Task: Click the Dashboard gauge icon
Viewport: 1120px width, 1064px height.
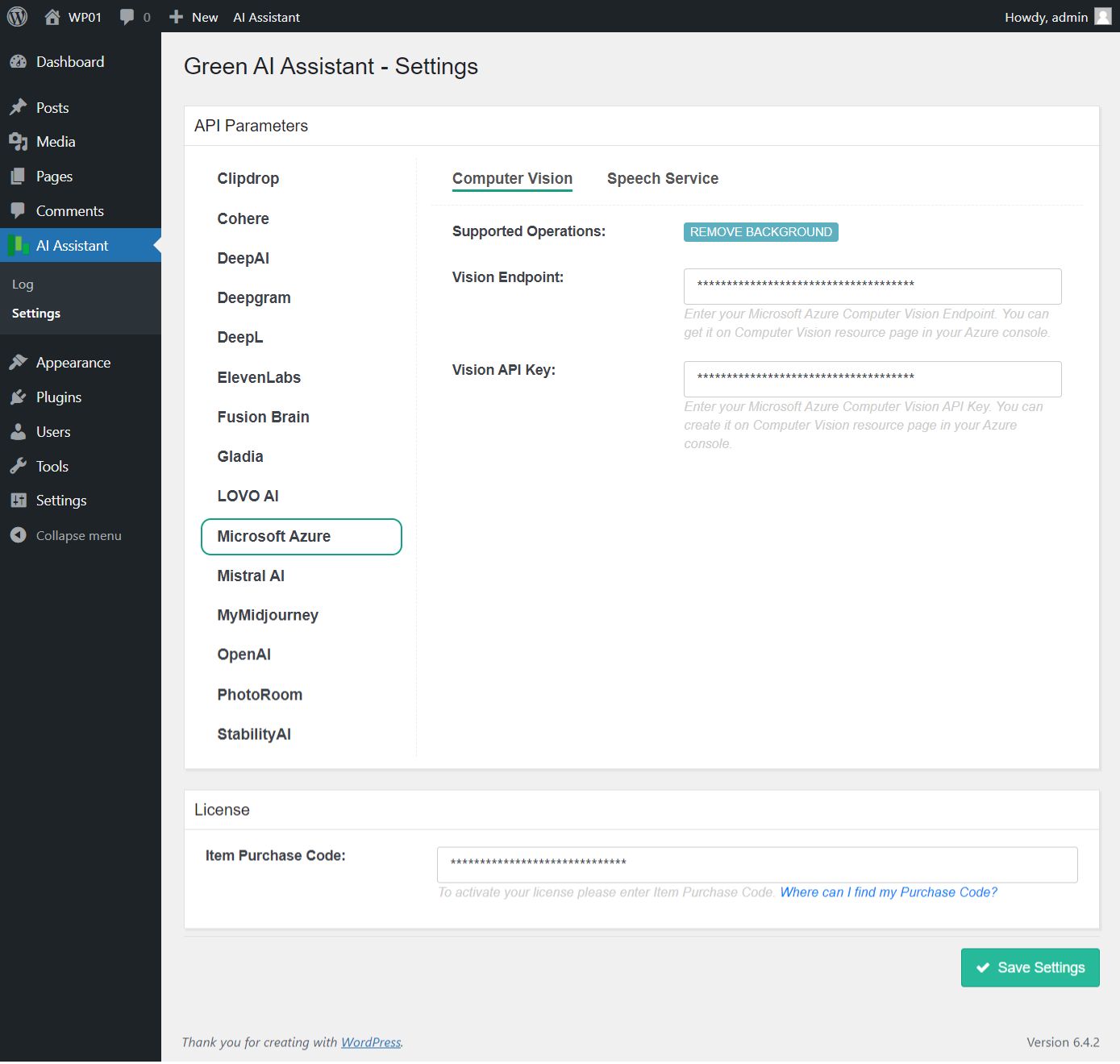Action: (19, 62)
